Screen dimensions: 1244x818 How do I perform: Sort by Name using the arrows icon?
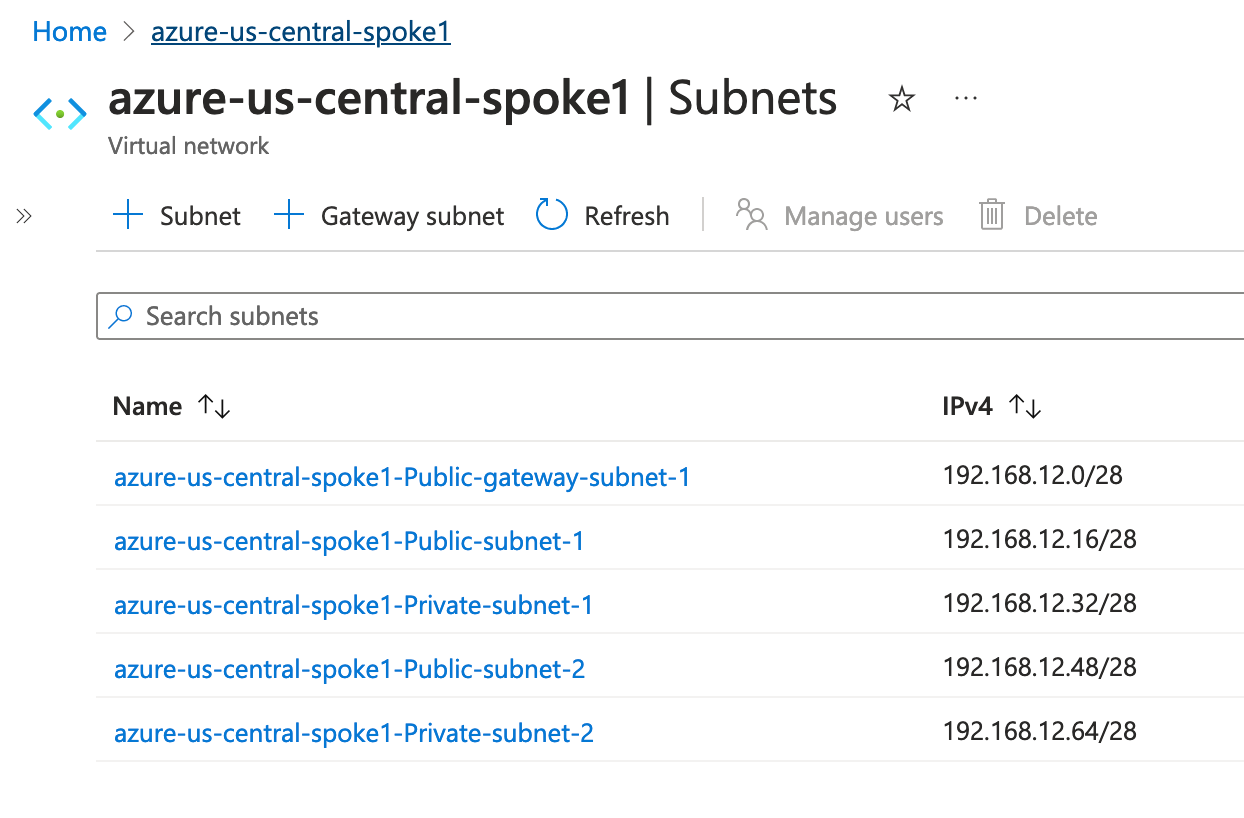click(x=214, y=406)
